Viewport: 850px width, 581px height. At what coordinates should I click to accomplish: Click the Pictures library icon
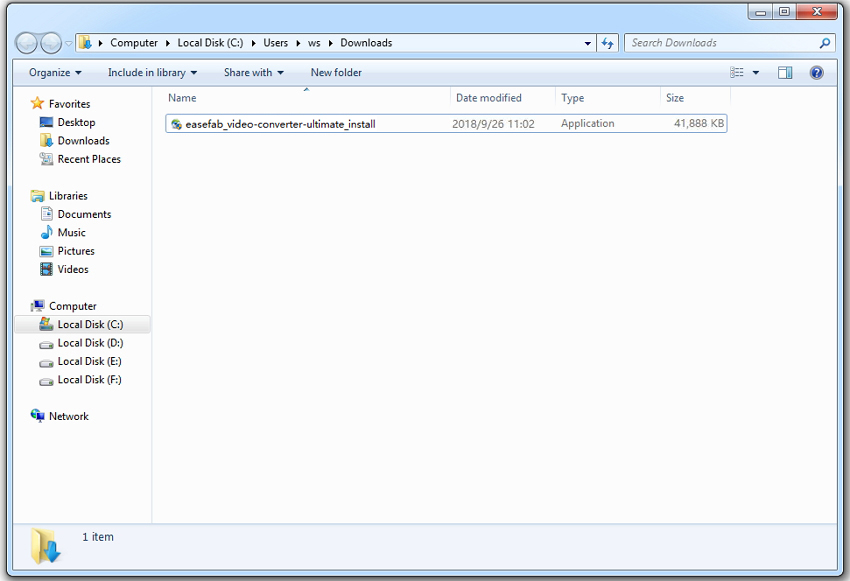coord(46,251)
